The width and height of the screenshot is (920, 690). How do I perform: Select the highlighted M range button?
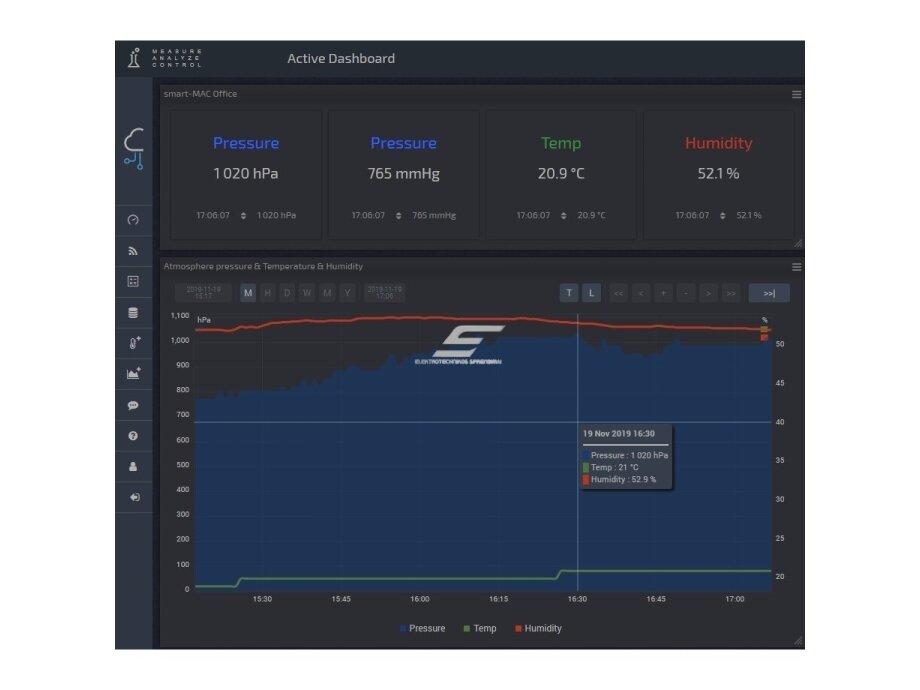tap(248, 293)
